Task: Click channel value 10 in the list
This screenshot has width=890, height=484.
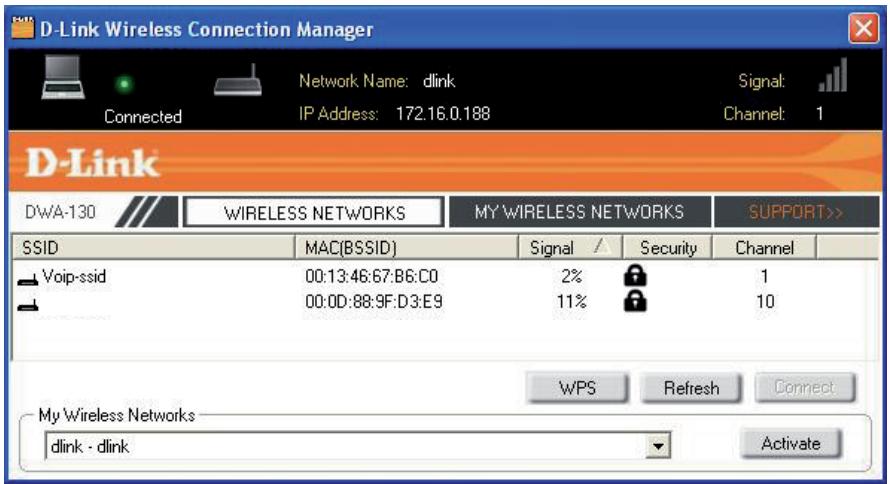Action: coord(765,301)
